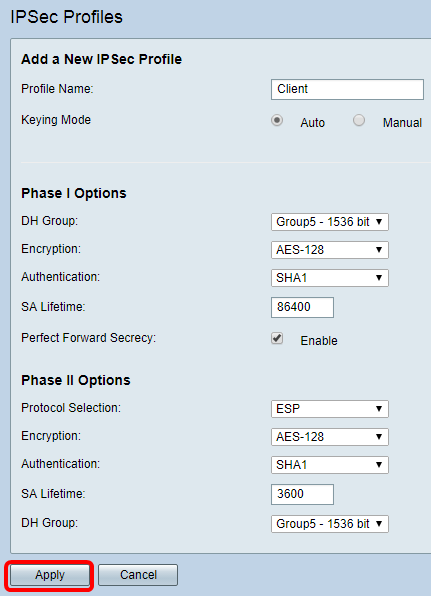
Task: Open the Phase II Encryption dropdown
Action: click(x=330, y=437)
